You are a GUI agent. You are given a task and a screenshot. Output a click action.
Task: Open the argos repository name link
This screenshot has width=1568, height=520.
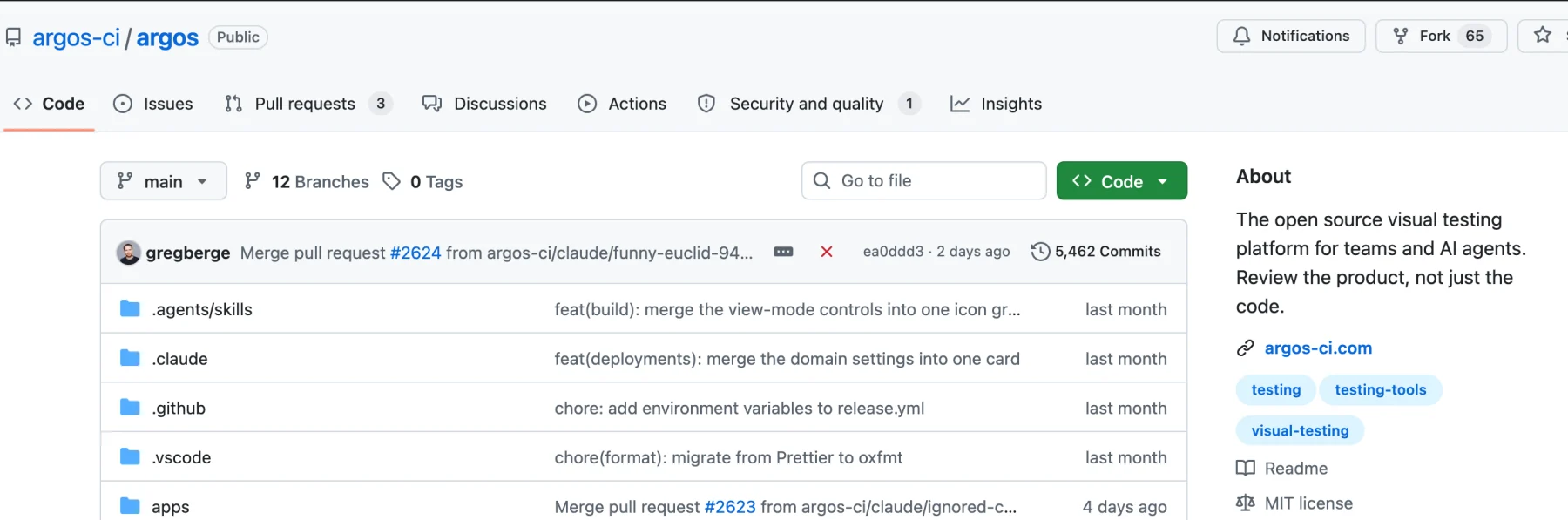pyautogui.click(x=167, y=37)
